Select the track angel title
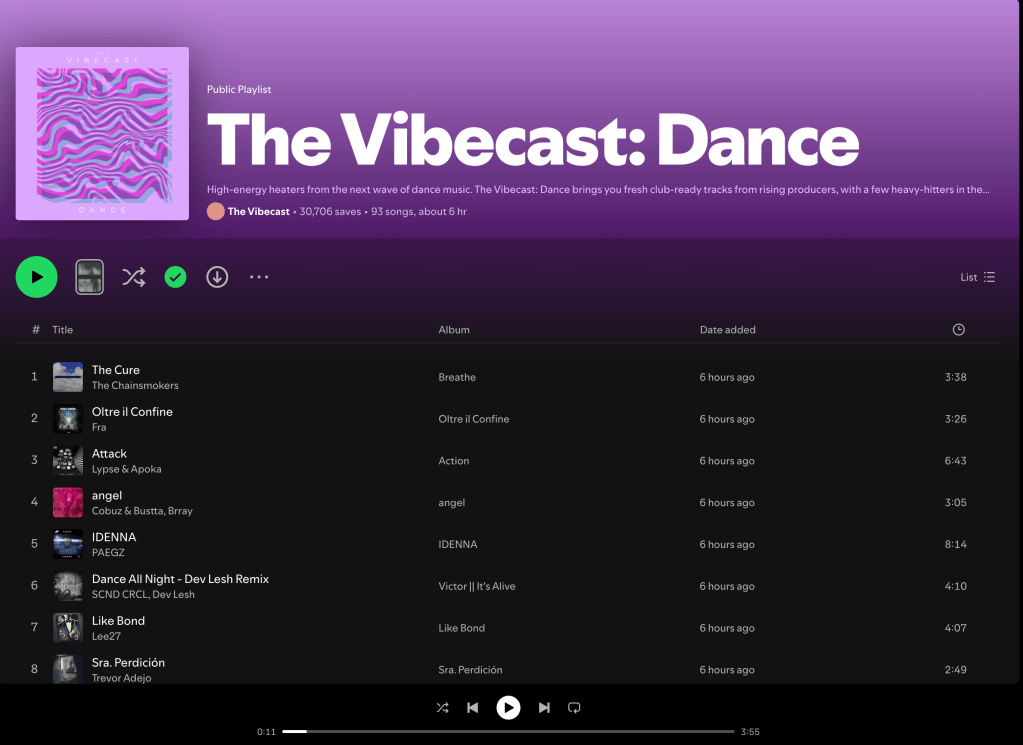Viewport: 1023px width, 745px height. [x=107, y=495]
